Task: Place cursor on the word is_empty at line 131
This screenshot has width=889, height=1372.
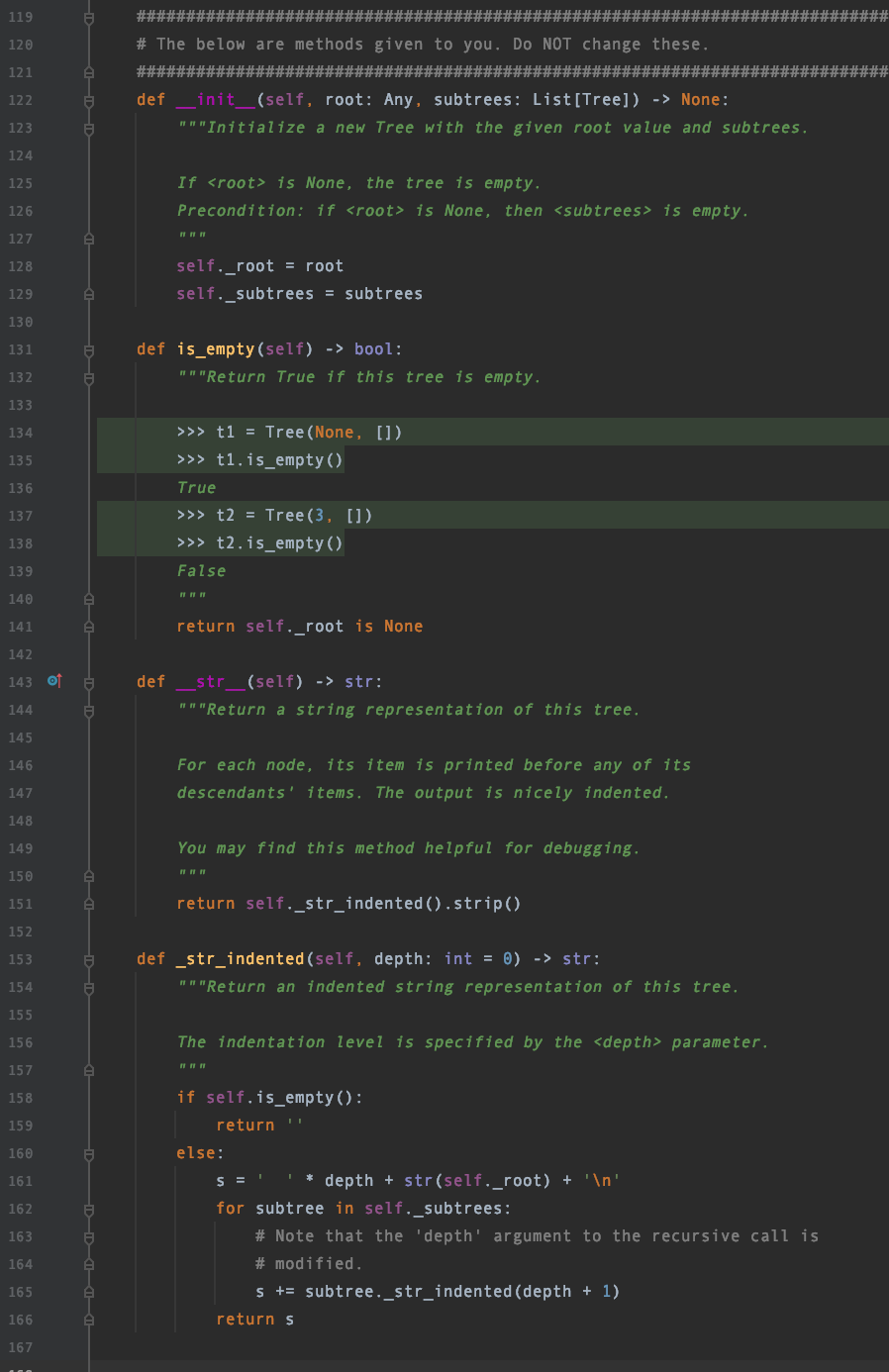Action: click(x=215, y=348)
